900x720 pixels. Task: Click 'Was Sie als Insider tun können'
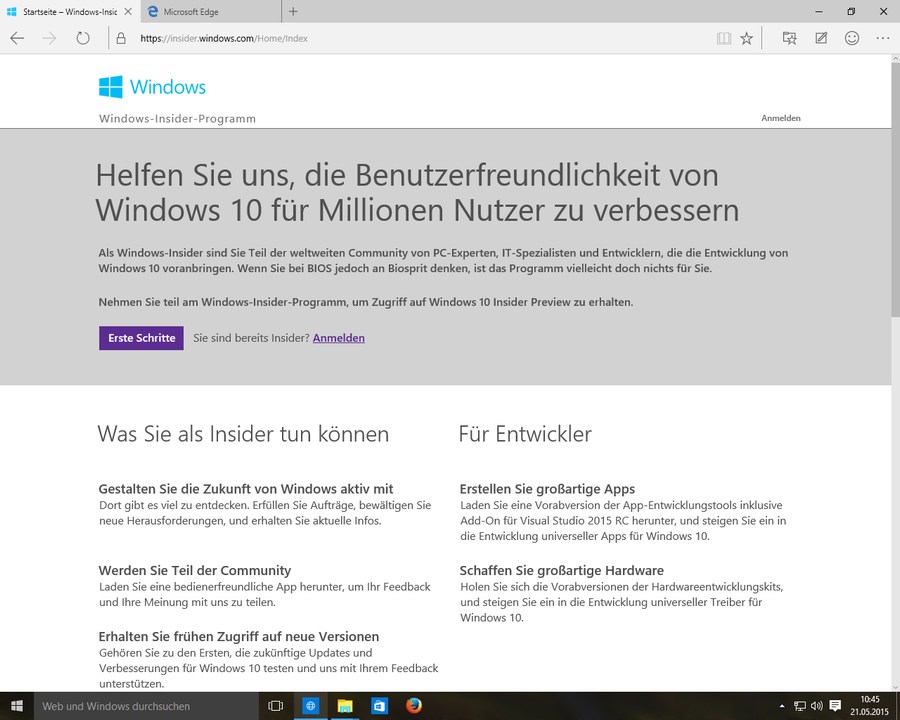click(243, 434)
